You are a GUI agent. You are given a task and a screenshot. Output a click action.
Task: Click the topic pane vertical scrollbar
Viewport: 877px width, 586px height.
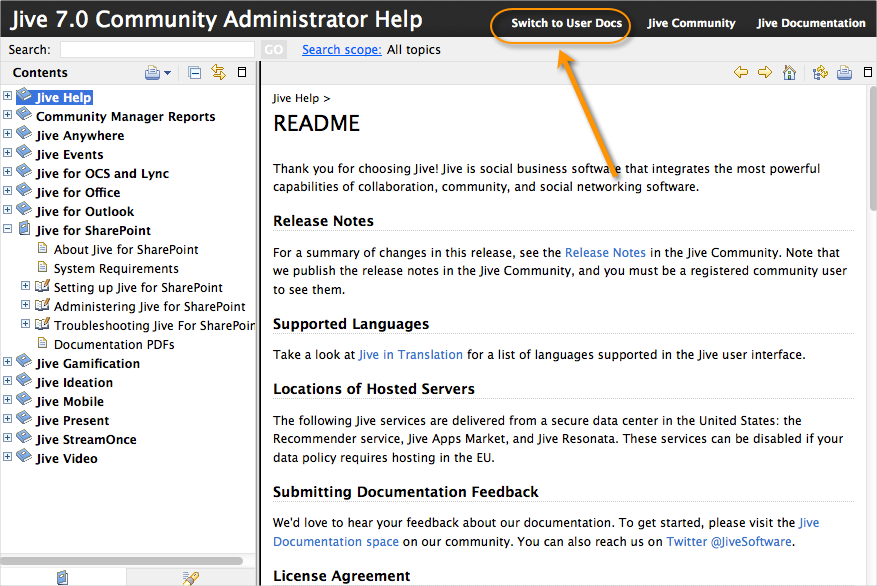(873, 148)
